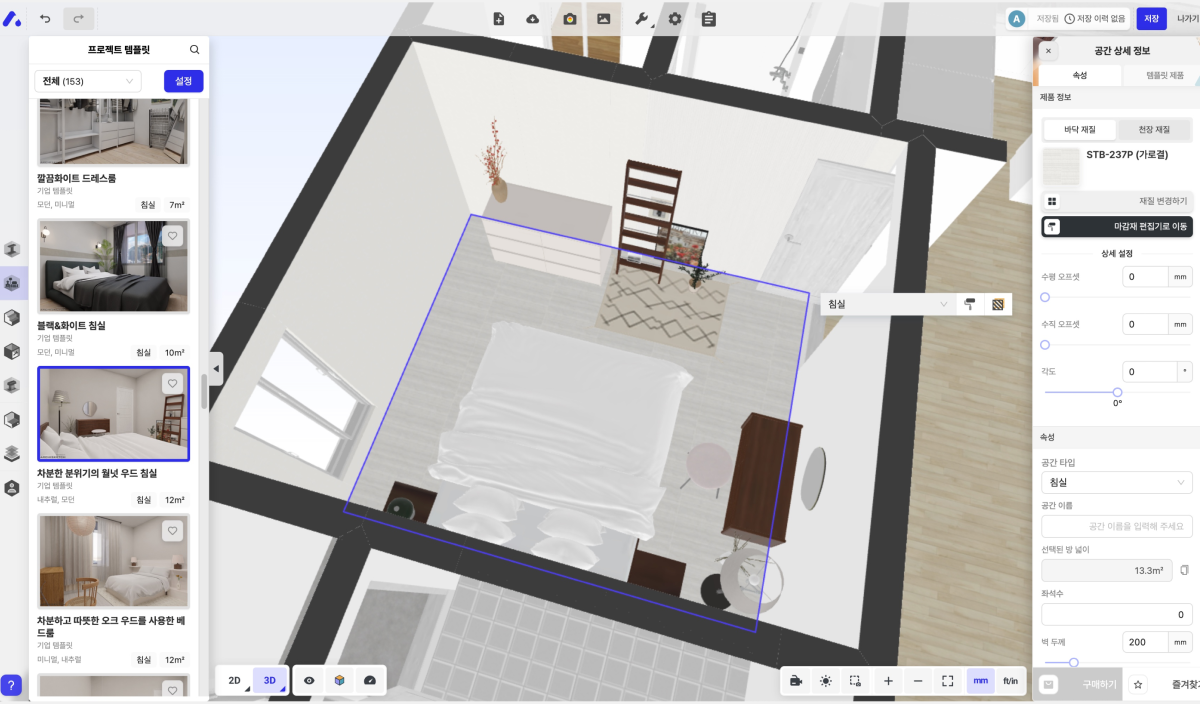Select the 바닥 재질 tab
Screen dimensions: 1200x704
1079,129
